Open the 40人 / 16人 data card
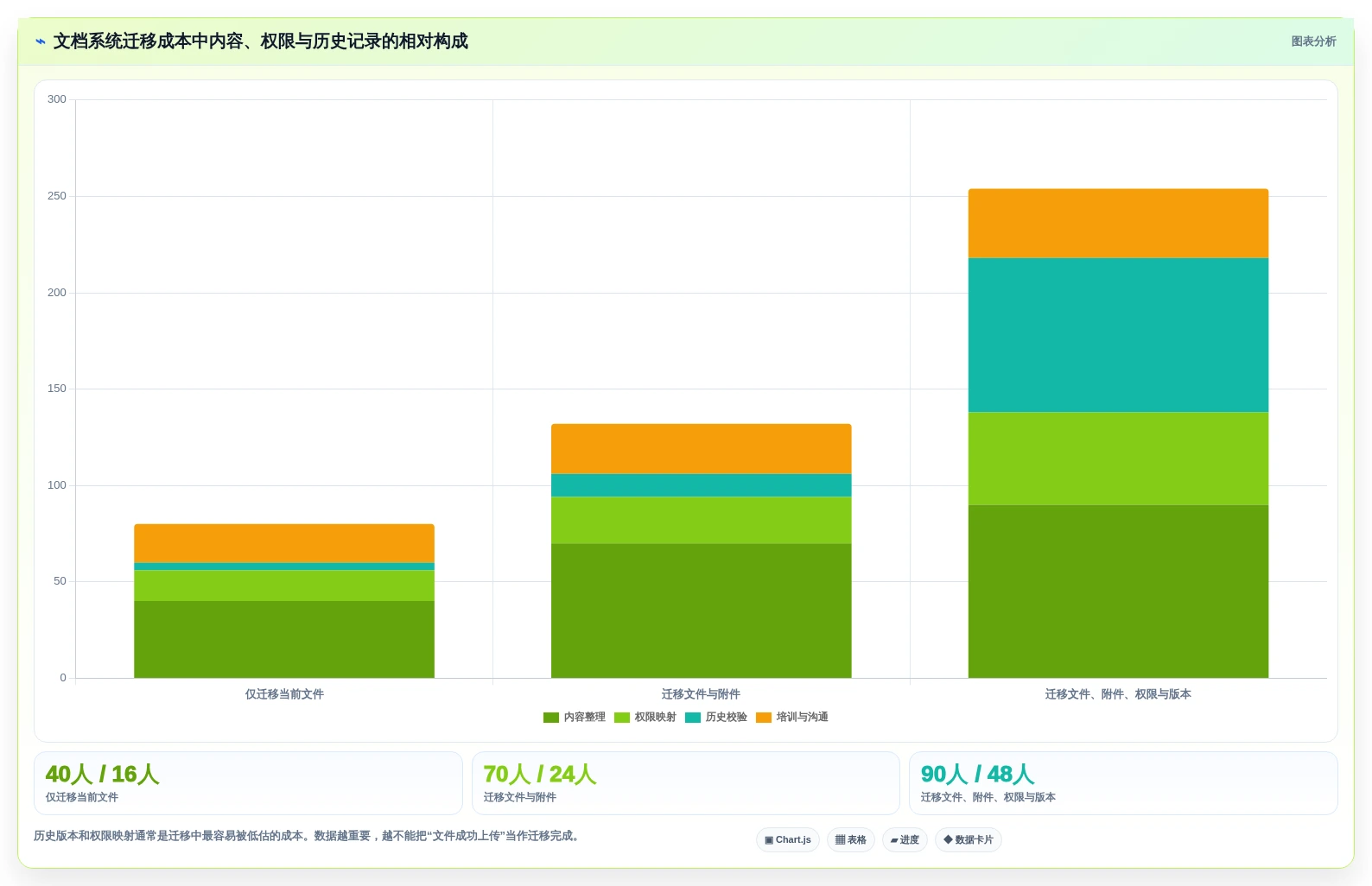Viewport: 1372px width, 886px height. point(248,783)
